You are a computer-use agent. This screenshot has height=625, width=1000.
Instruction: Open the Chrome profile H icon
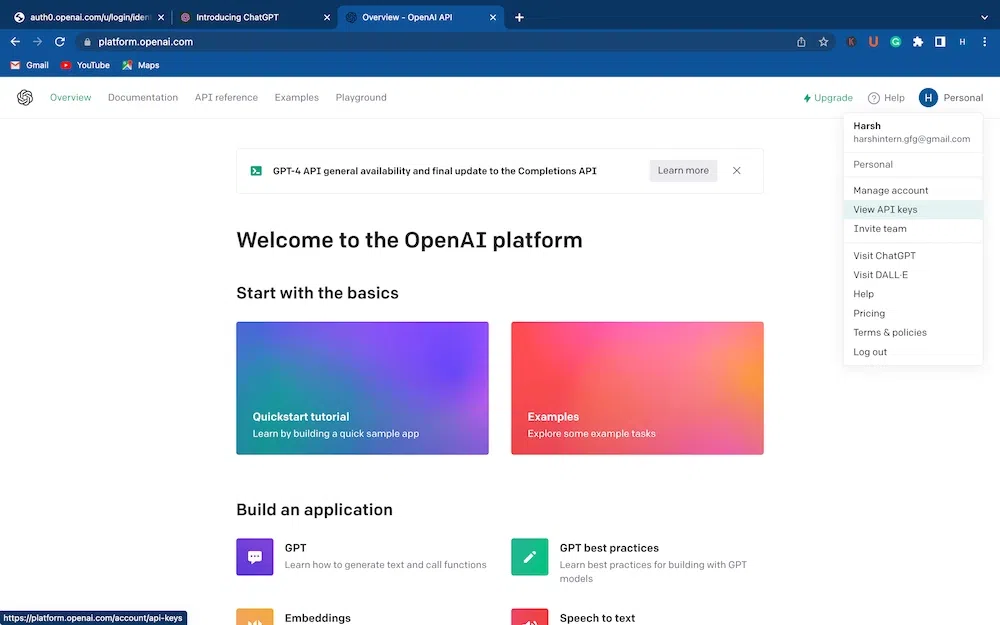(962, 41)
